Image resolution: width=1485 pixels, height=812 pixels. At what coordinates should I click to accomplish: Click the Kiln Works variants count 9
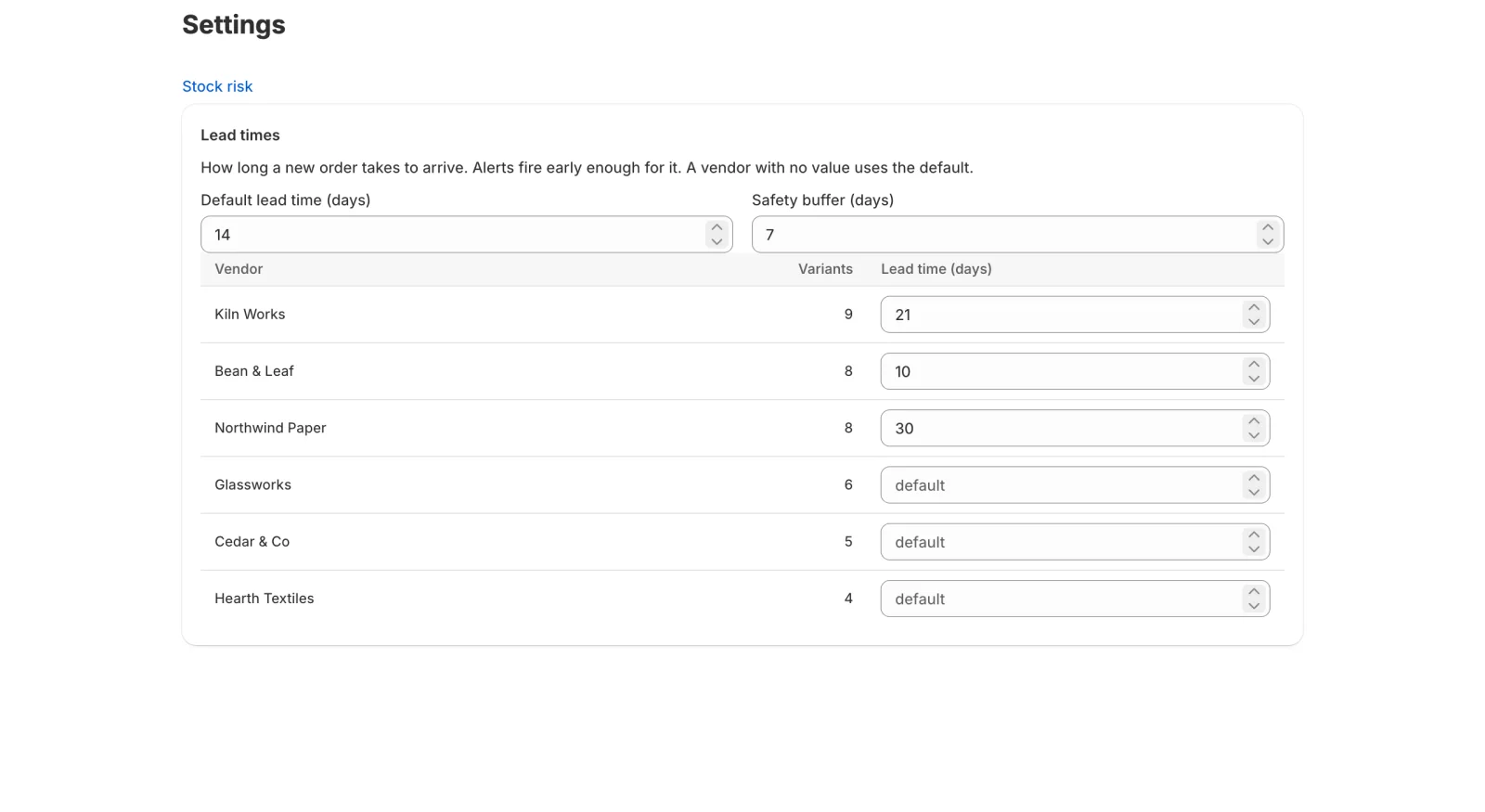pyautogui.click(x=848, y=315)
